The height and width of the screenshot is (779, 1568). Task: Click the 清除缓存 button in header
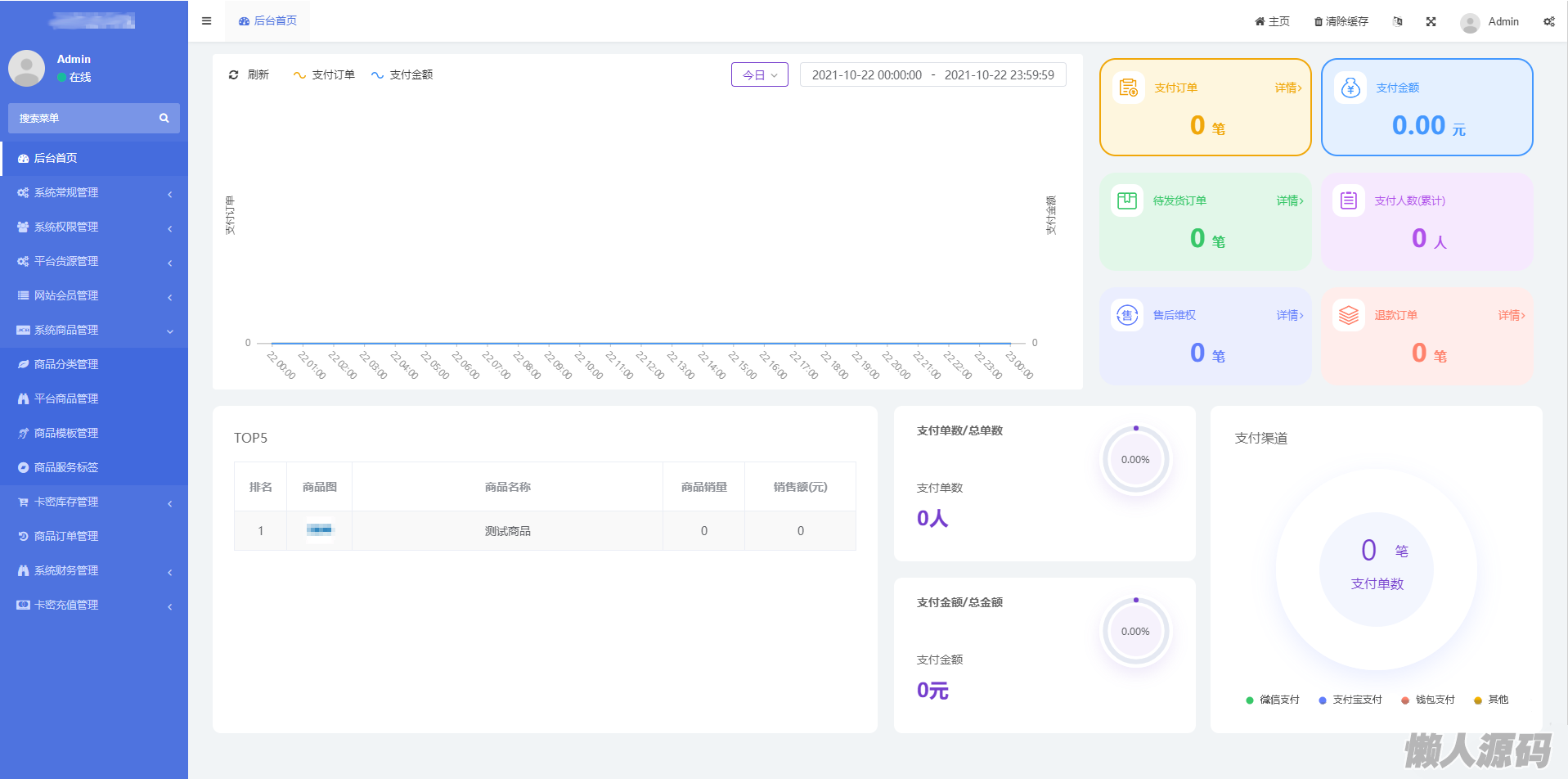click(x=1341, y=22)
